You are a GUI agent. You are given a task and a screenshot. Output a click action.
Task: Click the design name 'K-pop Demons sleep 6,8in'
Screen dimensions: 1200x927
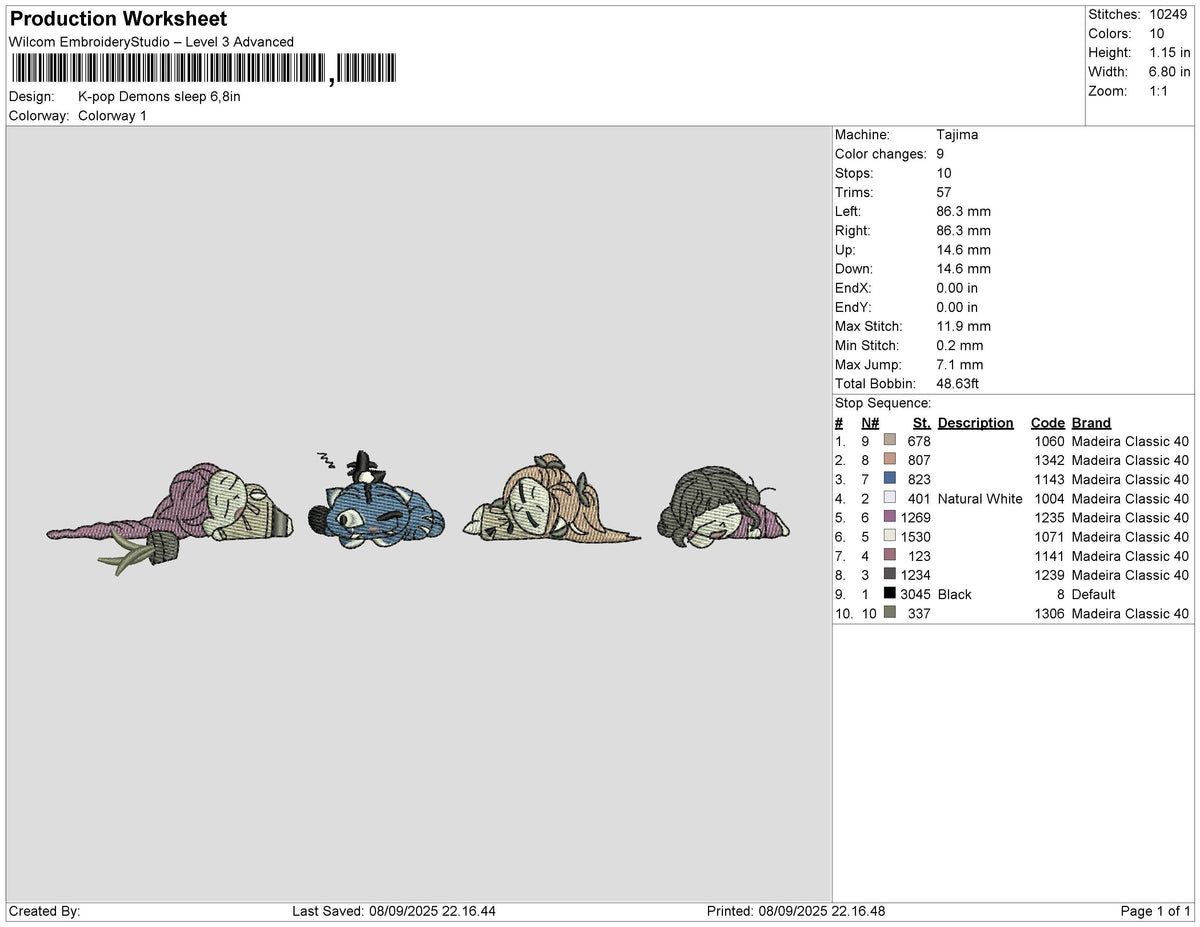[159, 97]
